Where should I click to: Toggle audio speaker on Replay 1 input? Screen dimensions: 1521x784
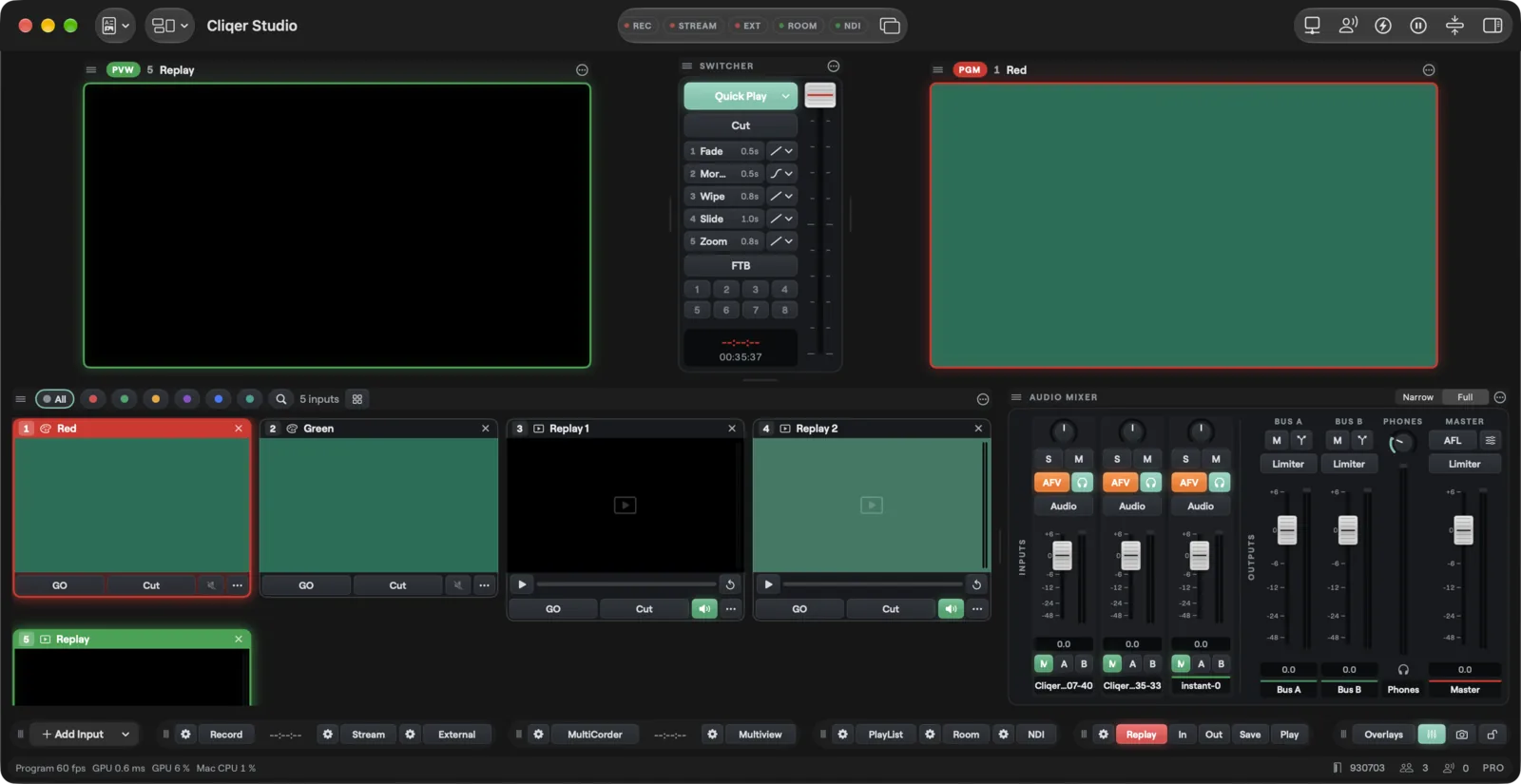tap(704, 609)
